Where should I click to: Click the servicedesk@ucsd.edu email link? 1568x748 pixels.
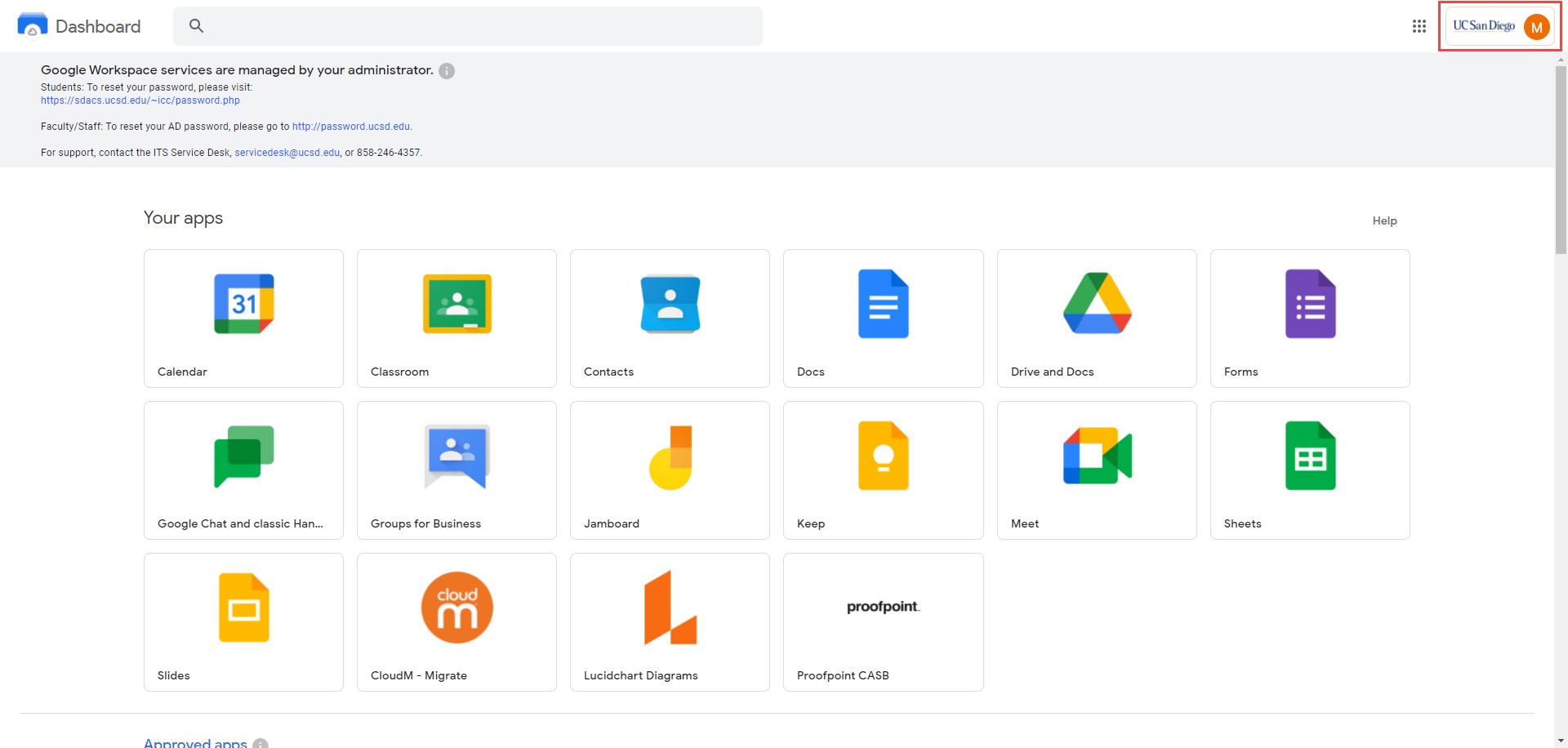point(287,153)
